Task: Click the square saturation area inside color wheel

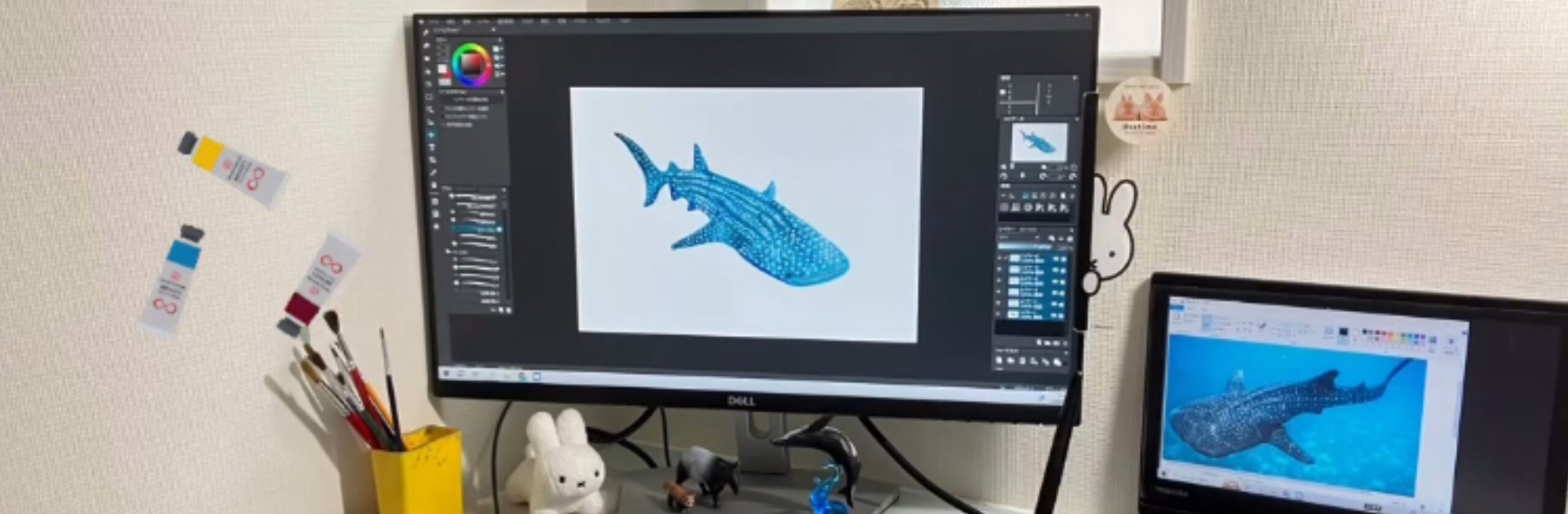Action: point(472,64)
